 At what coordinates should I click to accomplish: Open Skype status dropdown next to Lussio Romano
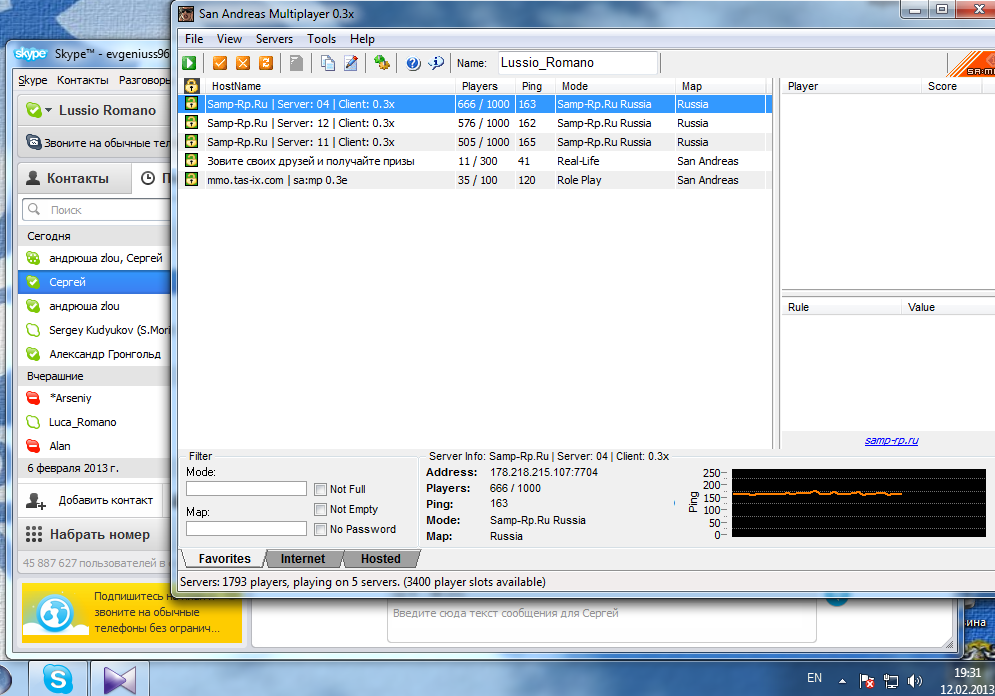point(49,110)
